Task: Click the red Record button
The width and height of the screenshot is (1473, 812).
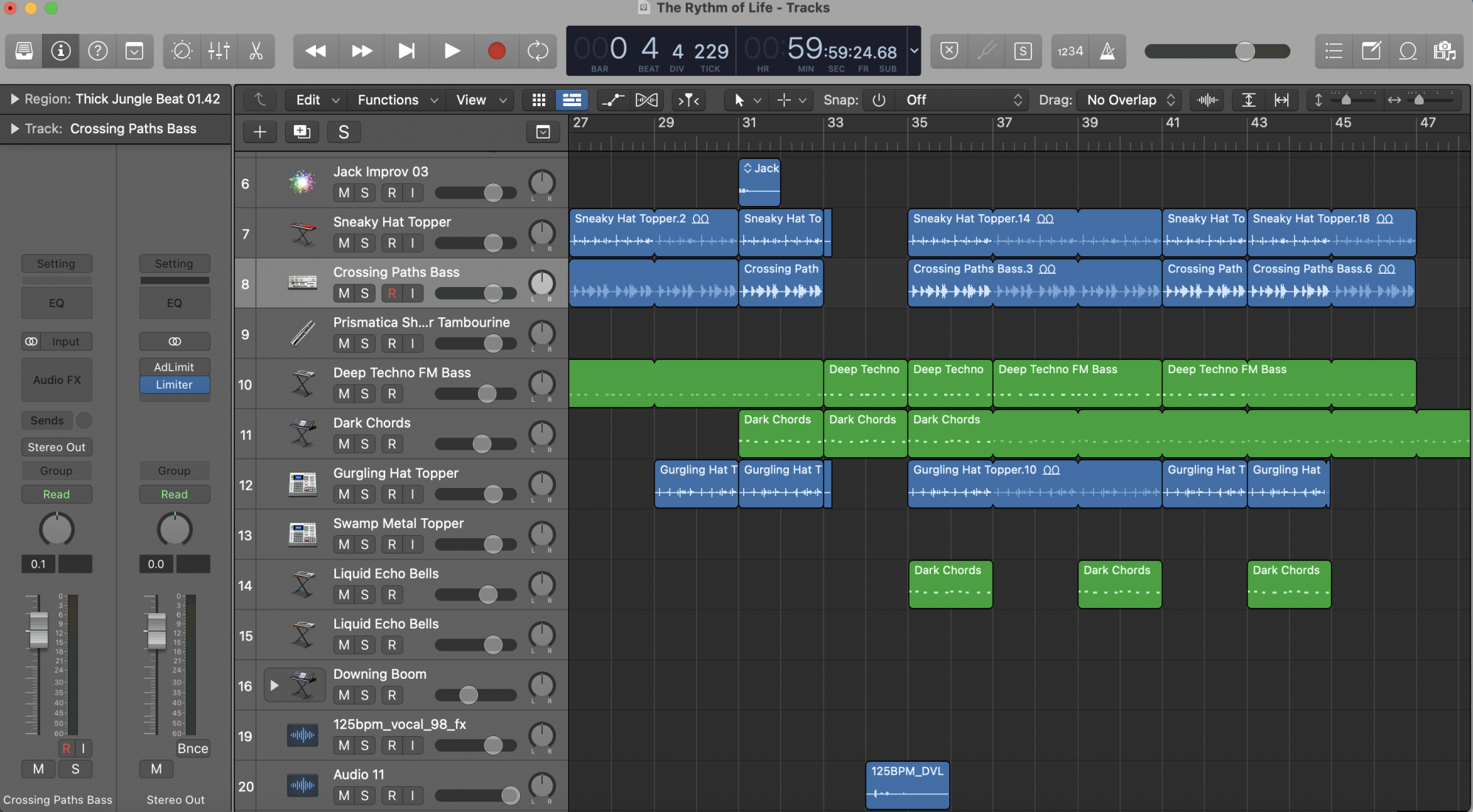Action: point(496,51)
